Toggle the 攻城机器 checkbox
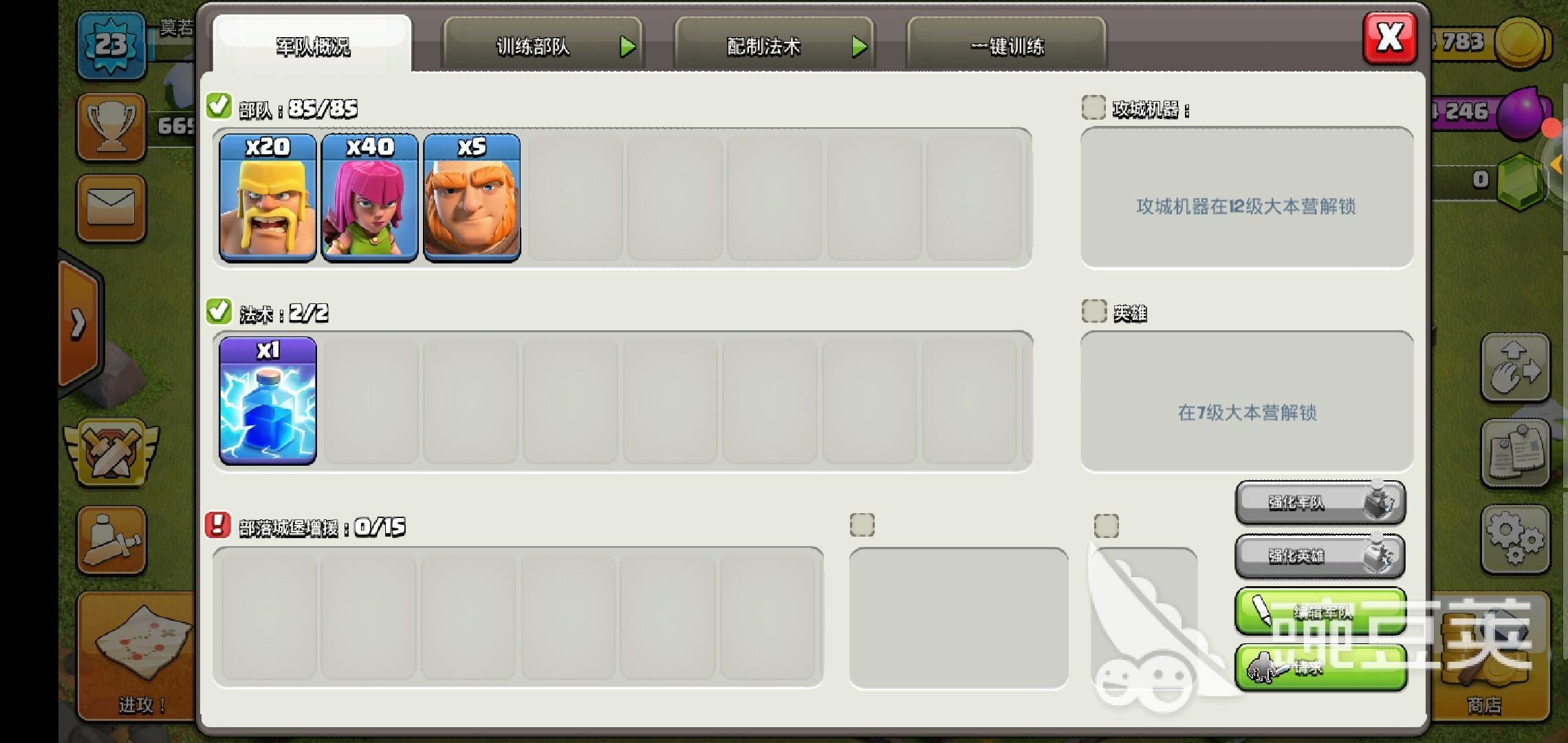This screenshot has height=743, width=1568. [1093, 107]
